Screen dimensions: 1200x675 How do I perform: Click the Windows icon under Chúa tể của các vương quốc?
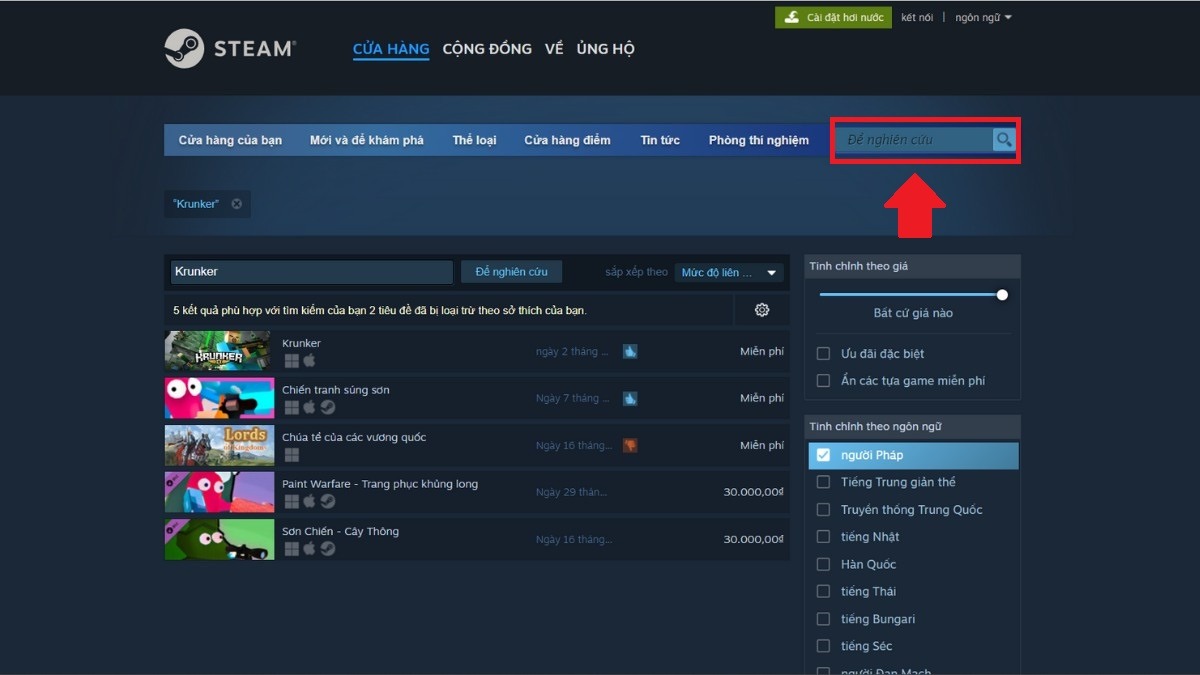coord(291,454)
